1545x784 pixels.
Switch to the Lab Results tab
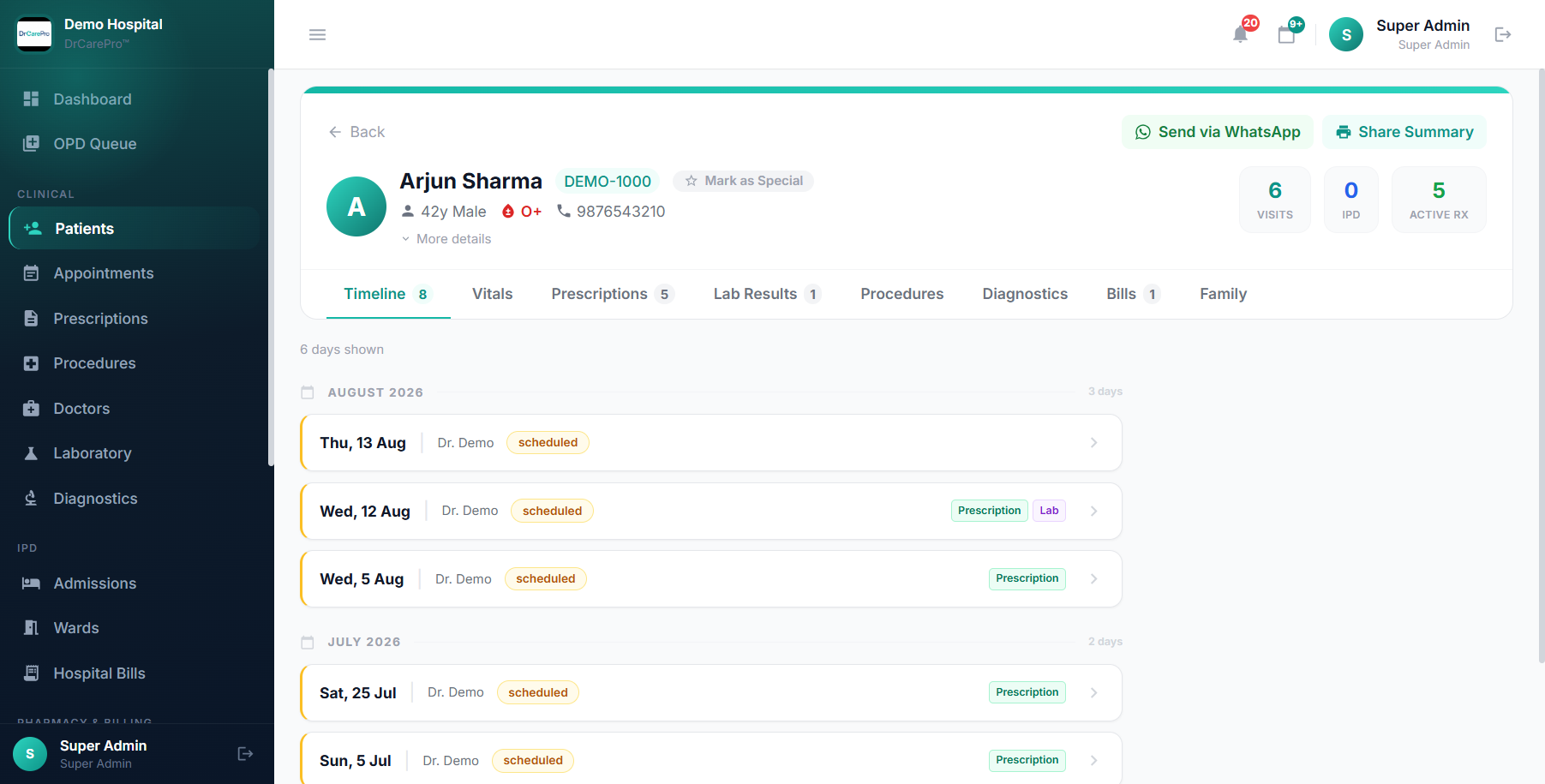(767, 294)
